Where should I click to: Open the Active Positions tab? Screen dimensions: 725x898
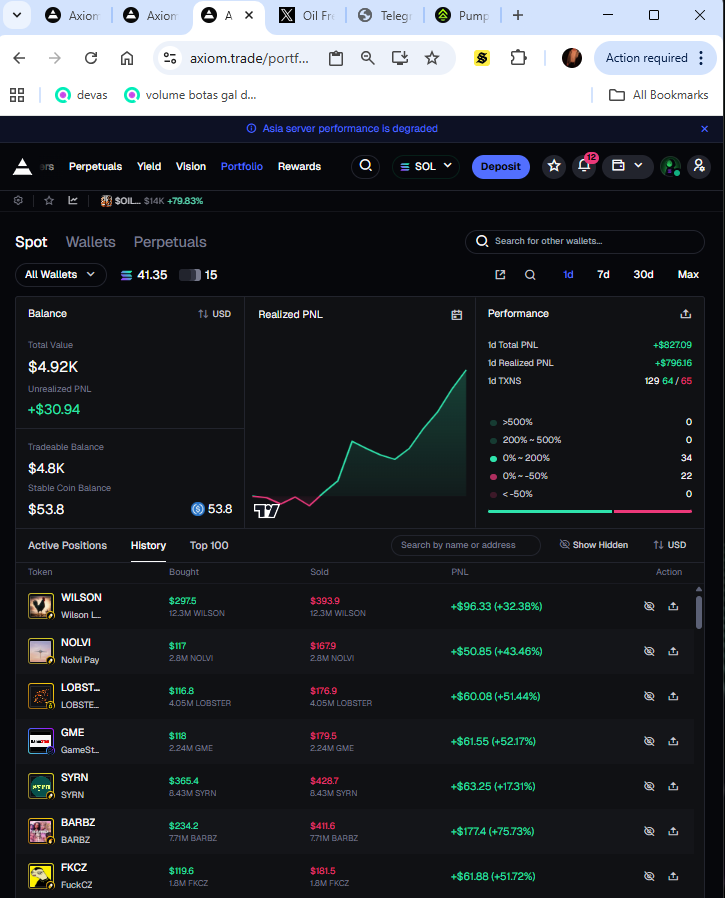(68, 545)
